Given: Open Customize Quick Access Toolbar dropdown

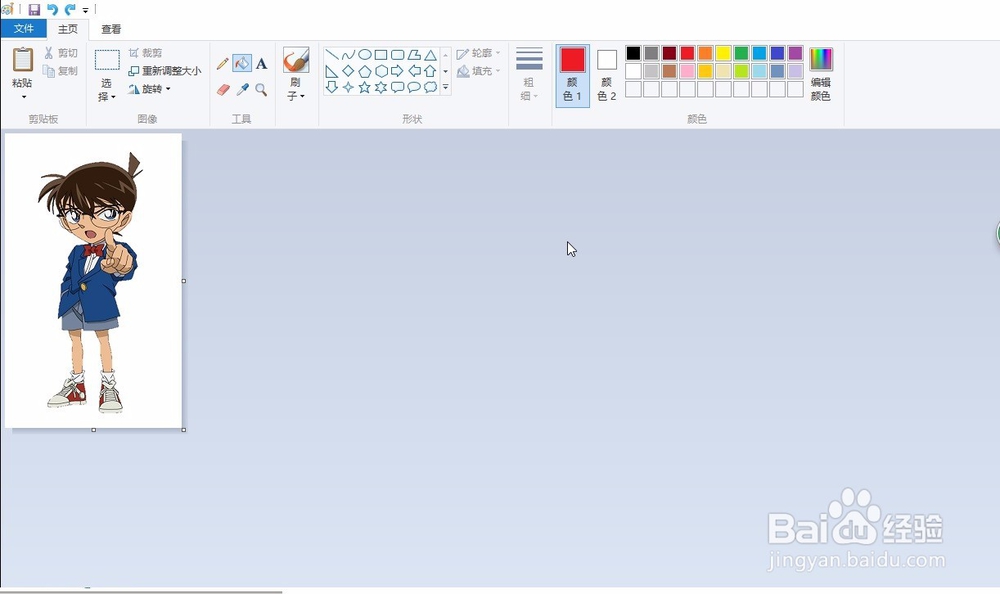Looking at the screenshot, I should pos(85,10).
